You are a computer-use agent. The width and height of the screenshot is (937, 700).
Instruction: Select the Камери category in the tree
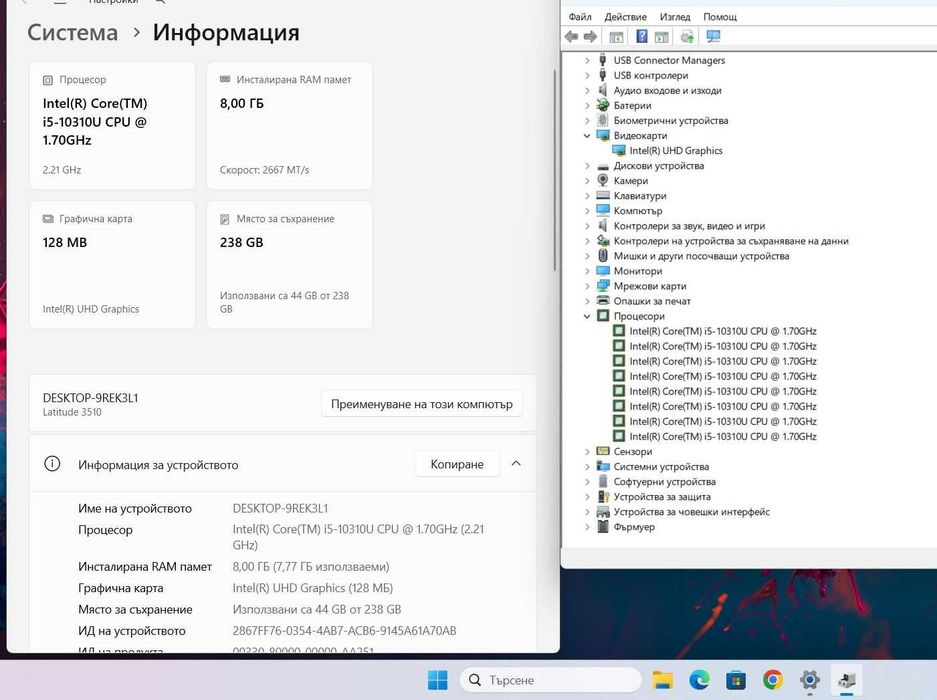(630, 181)
